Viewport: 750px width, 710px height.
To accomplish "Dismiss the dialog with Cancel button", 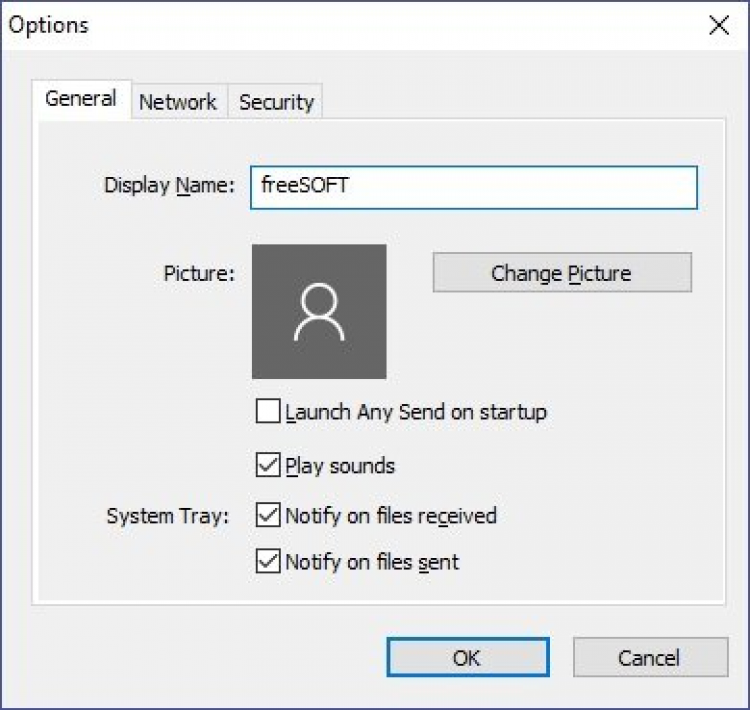I will pyautogui.click(x=650, y=658).
